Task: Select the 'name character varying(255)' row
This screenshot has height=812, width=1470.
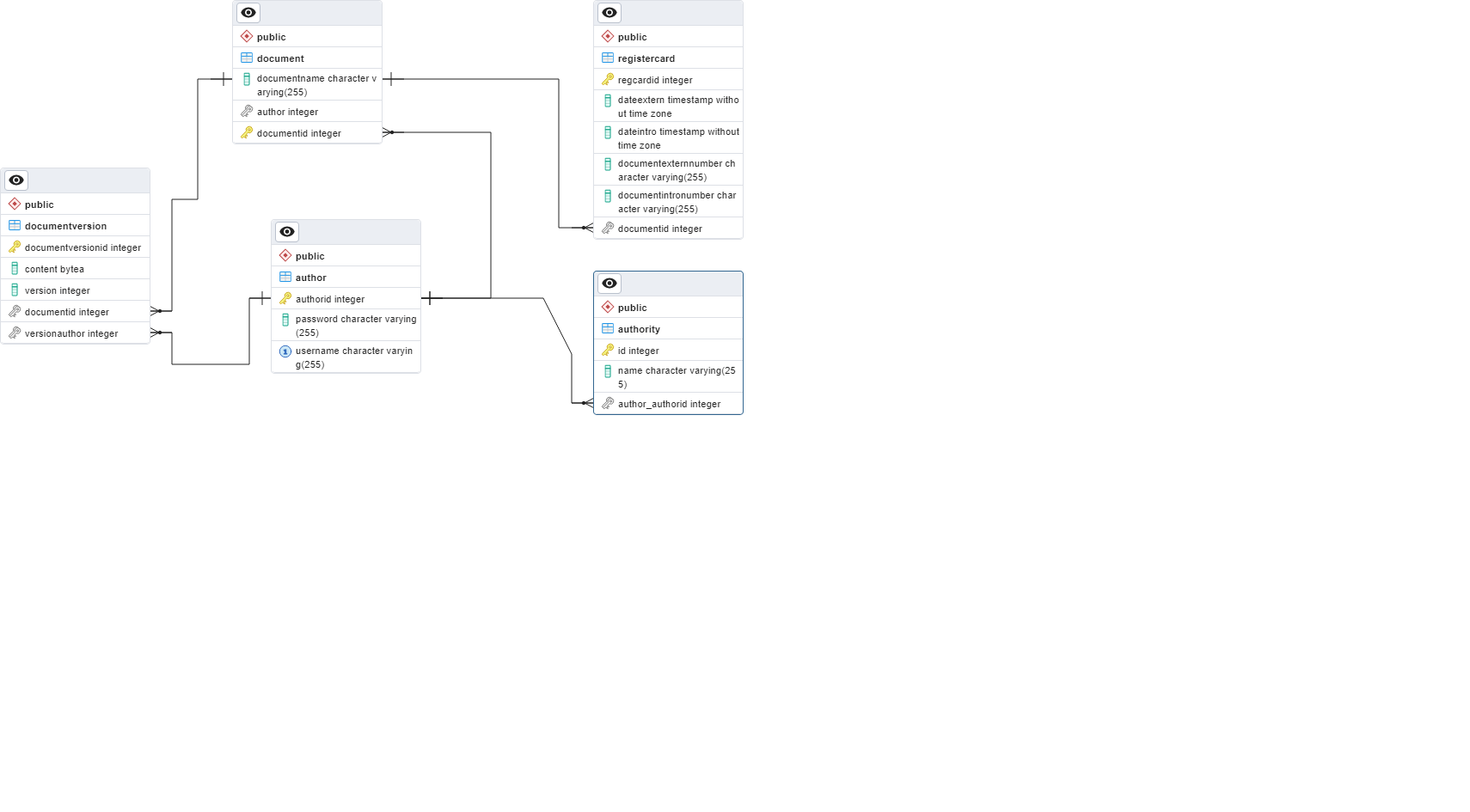Action: click(x=669, y=377)
